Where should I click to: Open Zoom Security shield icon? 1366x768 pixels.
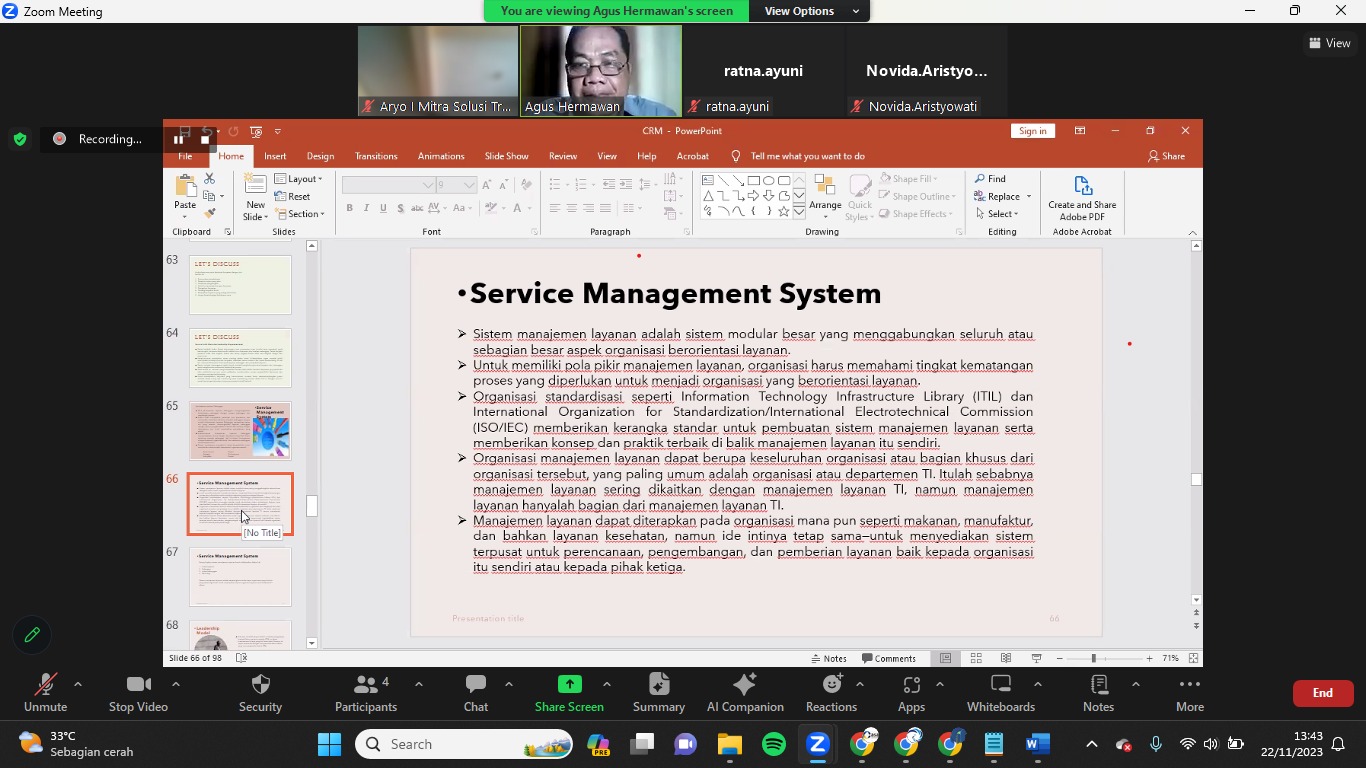click(261, 684)
